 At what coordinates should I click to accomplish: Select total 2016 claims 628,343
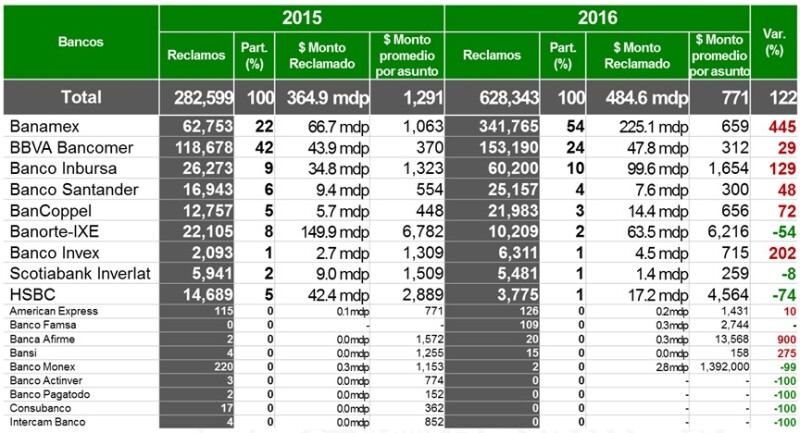pyautogui.click(x=509, y=97)
